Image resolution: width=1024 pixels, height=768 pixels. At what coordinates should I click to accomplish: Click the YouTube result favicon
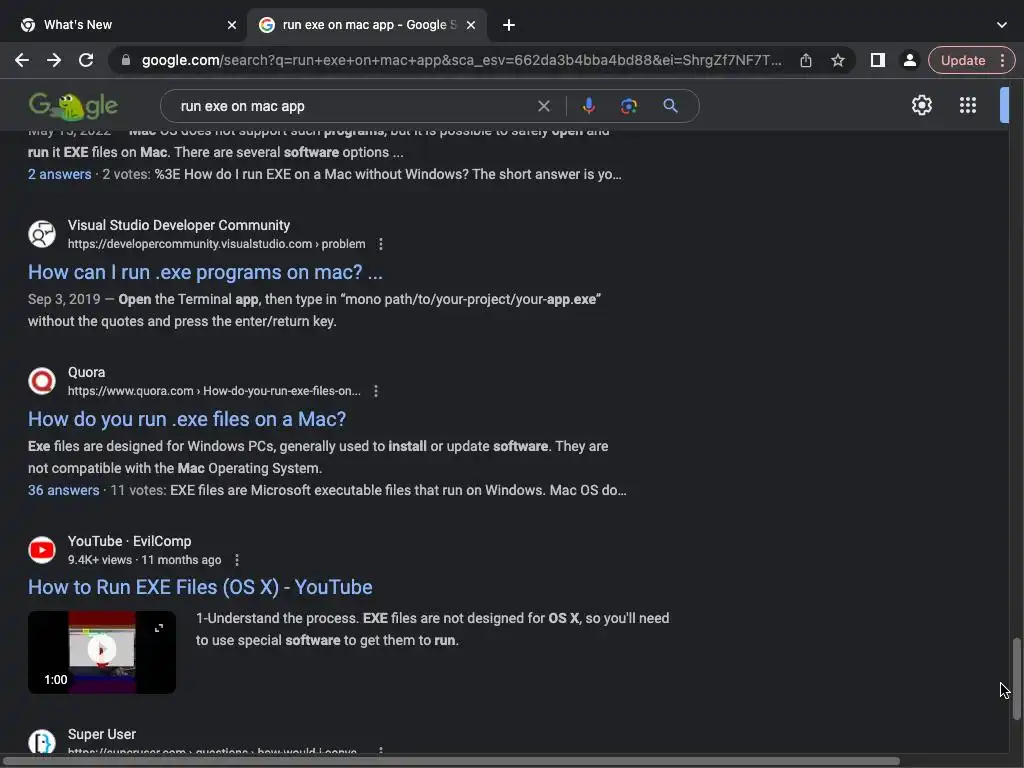pos(42,550)
